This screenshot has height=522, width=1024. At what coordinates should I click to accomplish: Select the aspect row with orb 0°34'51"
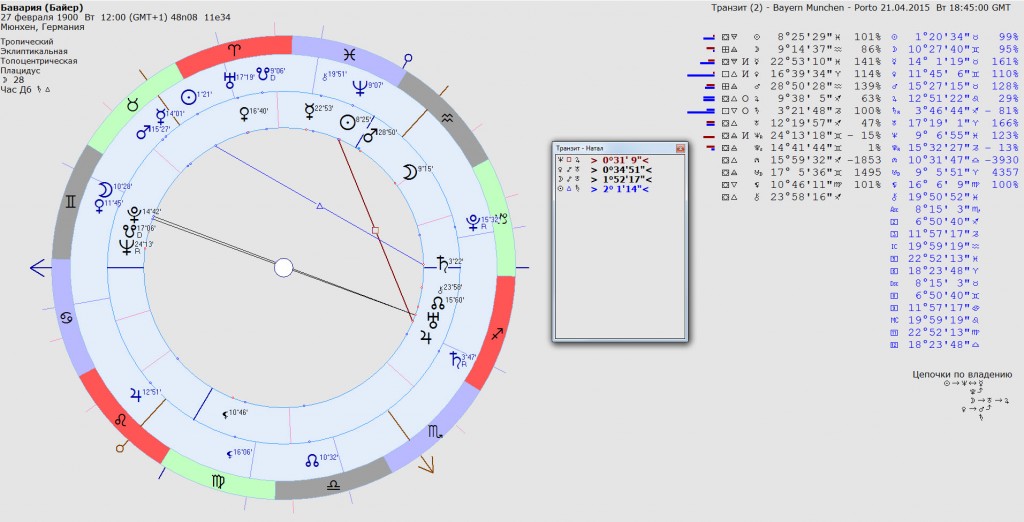(x=619, y=170)
